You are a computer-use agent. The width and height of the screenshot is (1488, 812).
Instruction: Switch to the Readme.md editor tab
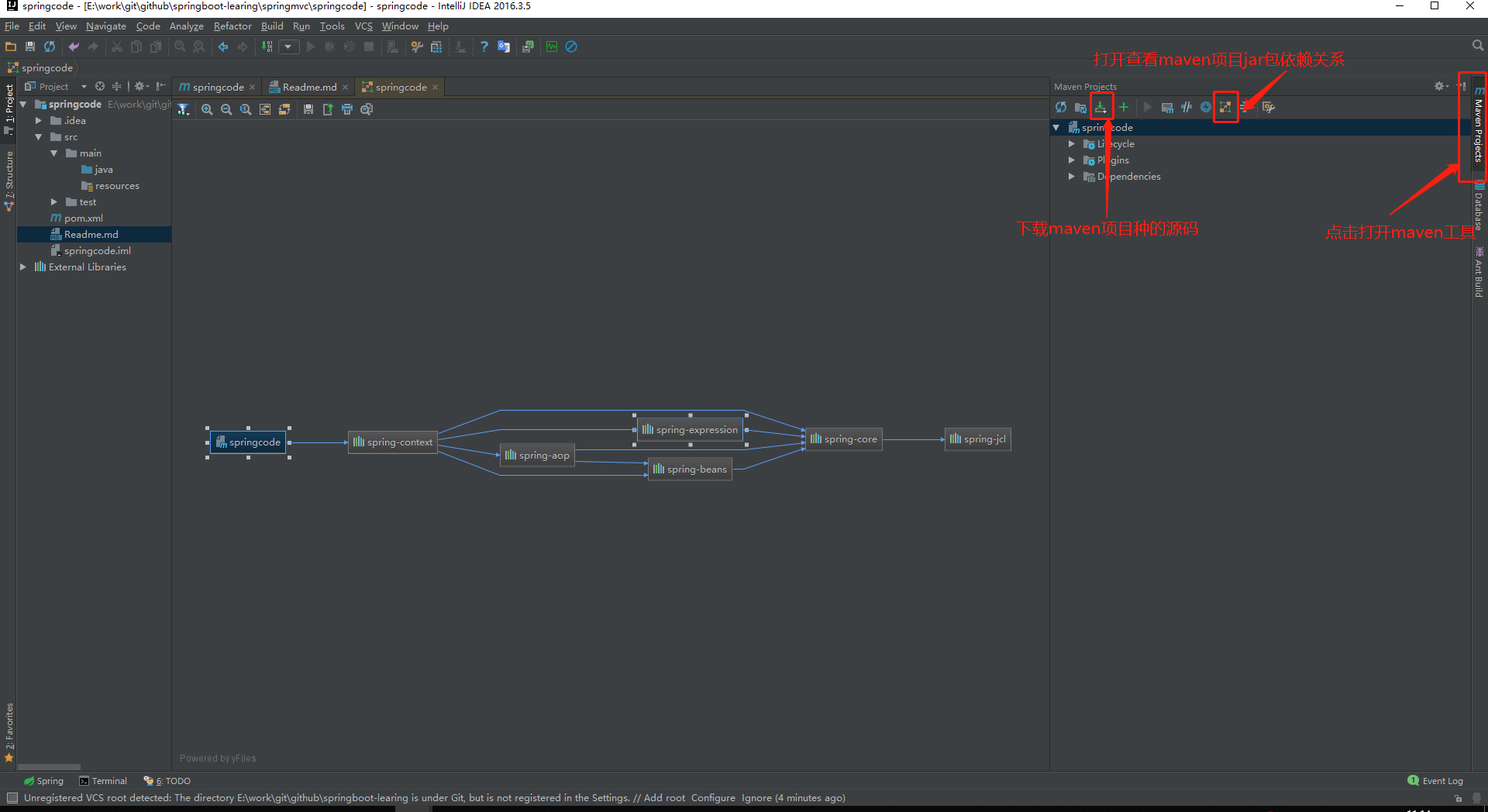coord(309,87)
